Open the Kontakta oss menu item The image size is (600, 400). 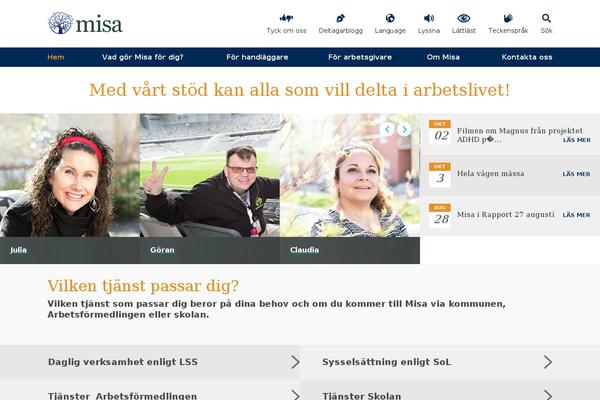(x=527, y=57)
